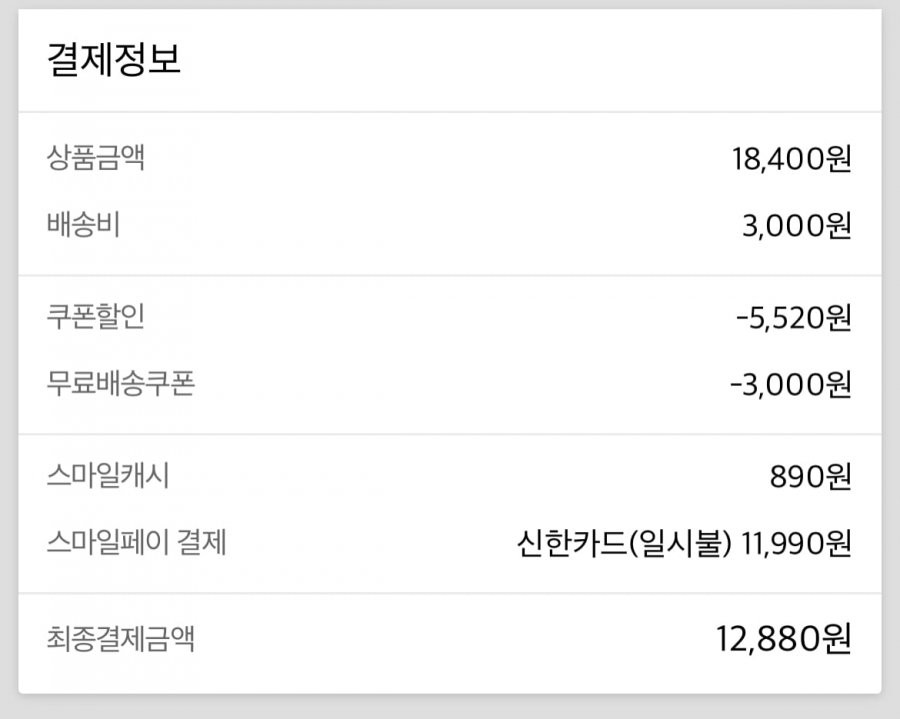This screenshot has width=900, height=719.
Task: Select the 스마일캐시 label
Action: point(108,476)
